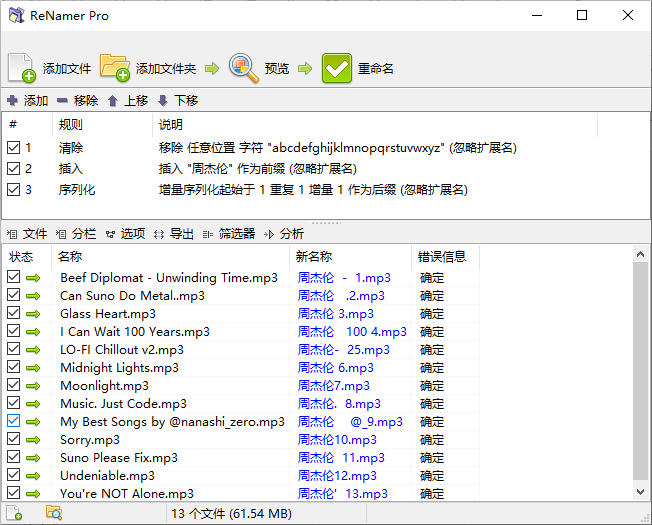Click the 移除 rule minus icon
This screenshot has width=652, height=525.
tap(62, 101)
